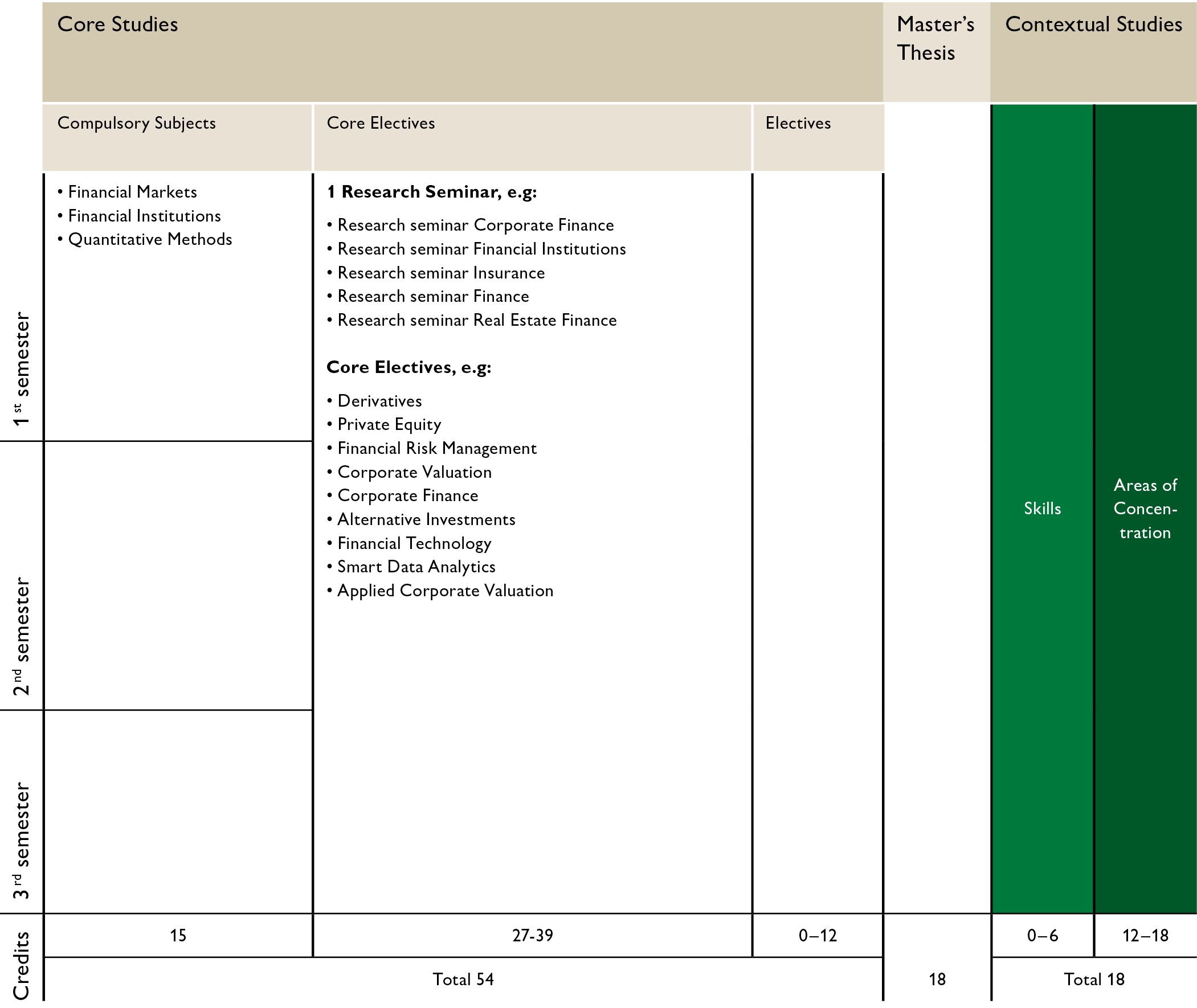Click the dark green Areas of Concentration block

tap(1145, 509)
